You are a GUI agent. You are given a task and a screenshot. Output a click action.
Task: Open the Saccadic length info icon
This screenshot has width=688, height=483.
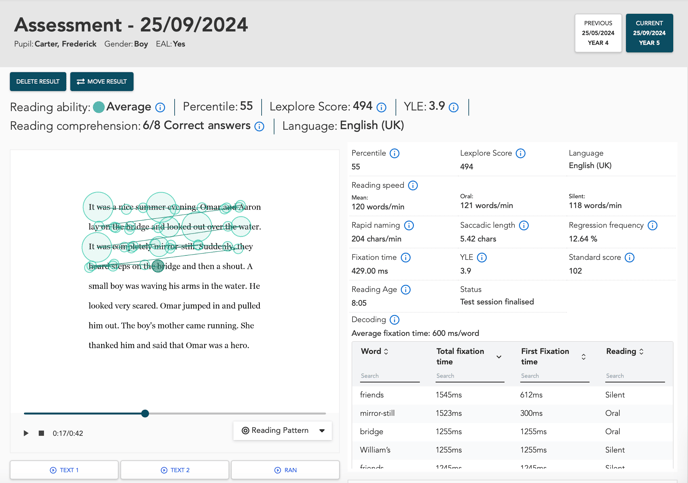pos(524,225)
